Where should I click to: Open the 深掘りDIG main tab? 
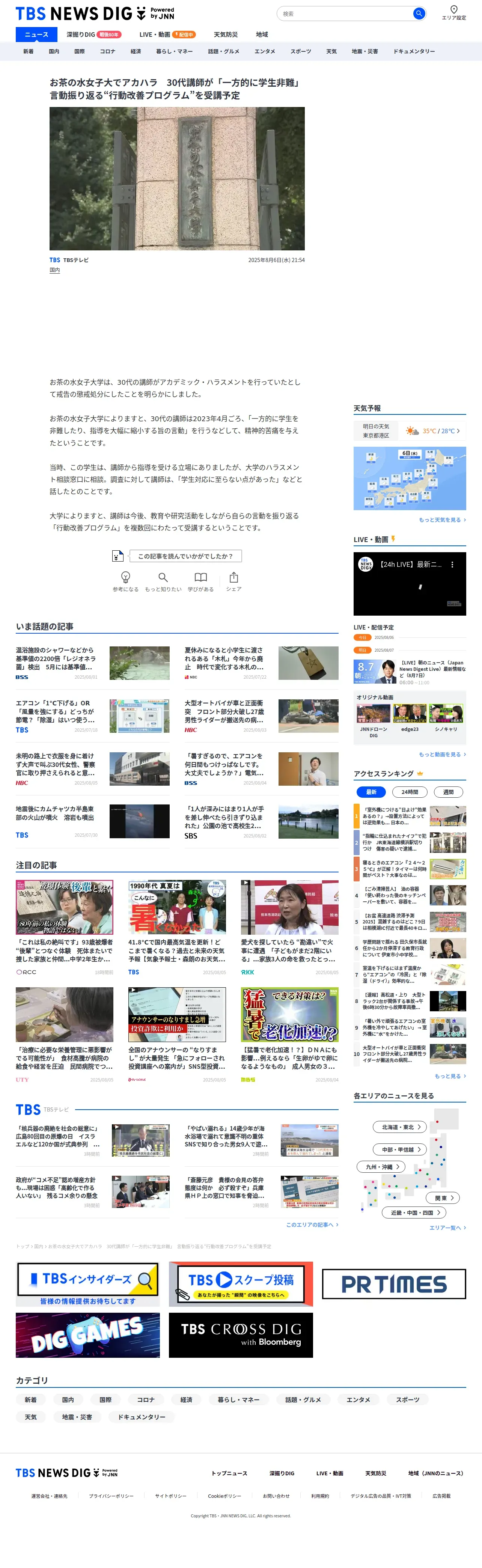click(93, 35)
